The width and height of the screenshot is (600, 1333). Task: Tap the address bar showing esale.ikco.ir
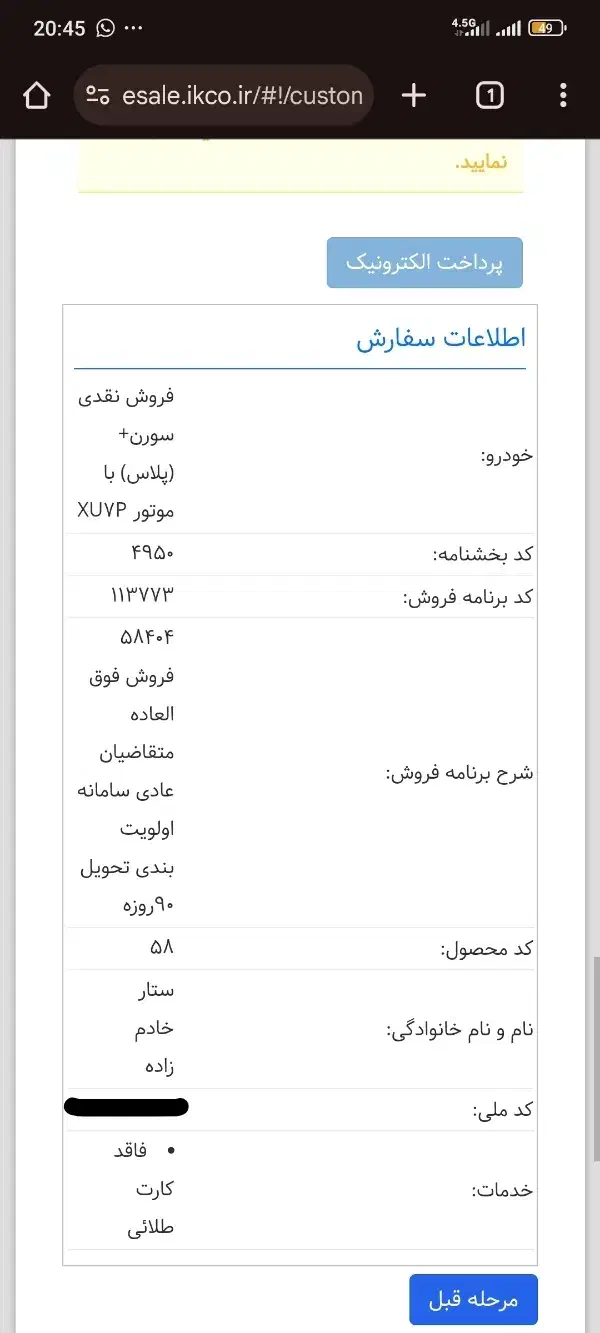(240, 95)
